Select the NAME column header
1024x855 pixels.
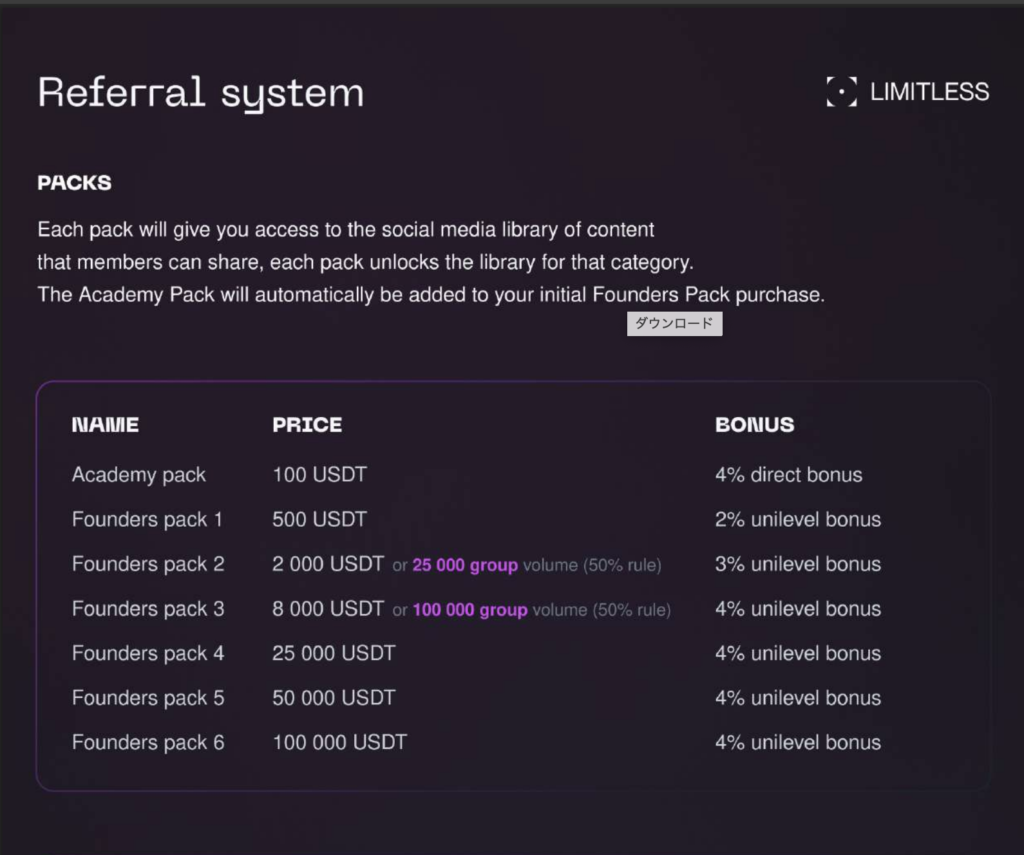tap(105, 425)
